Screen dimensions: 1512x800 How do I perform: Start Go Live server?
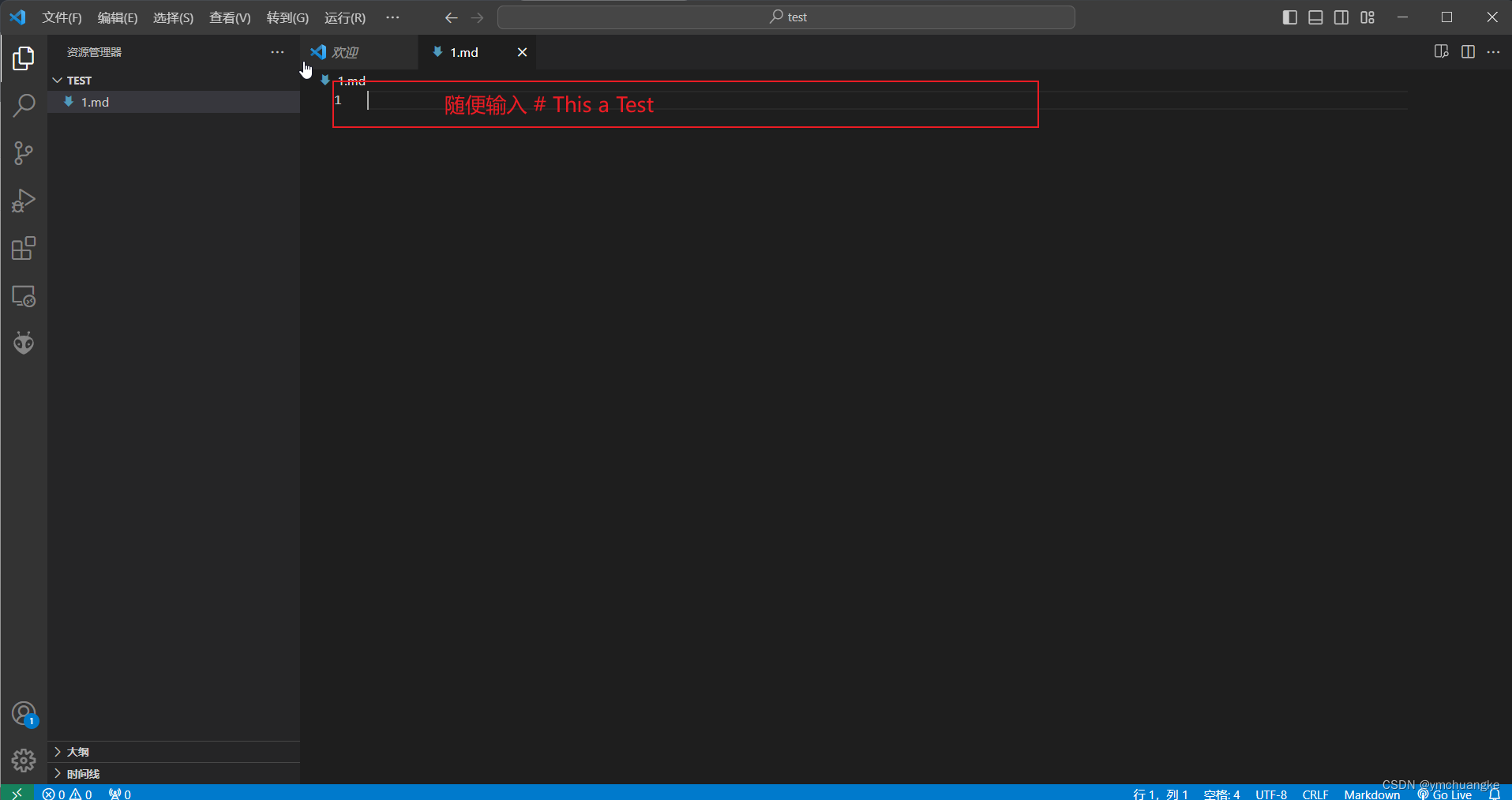click(1445, 794)
